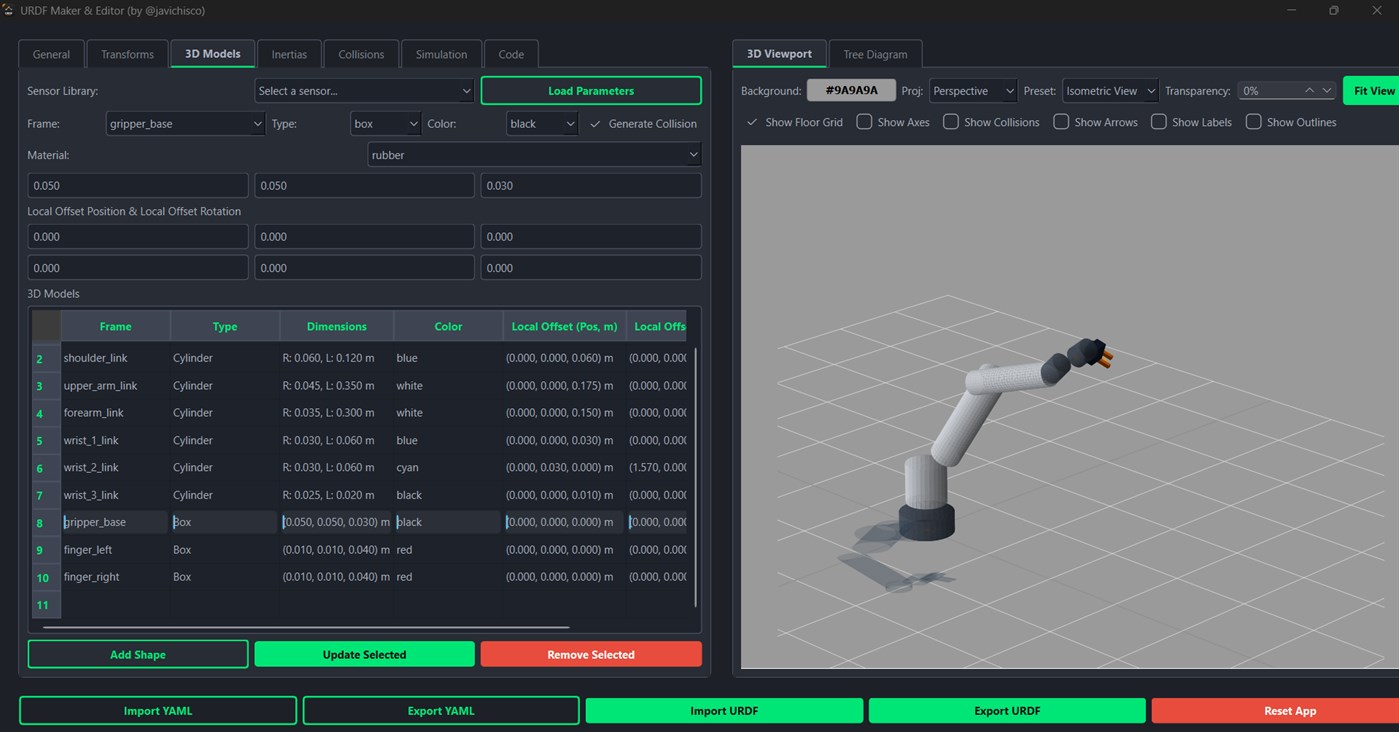The image size is (1399, 732).
Task: Click the cyan color cell
Action: coord(448,468)
